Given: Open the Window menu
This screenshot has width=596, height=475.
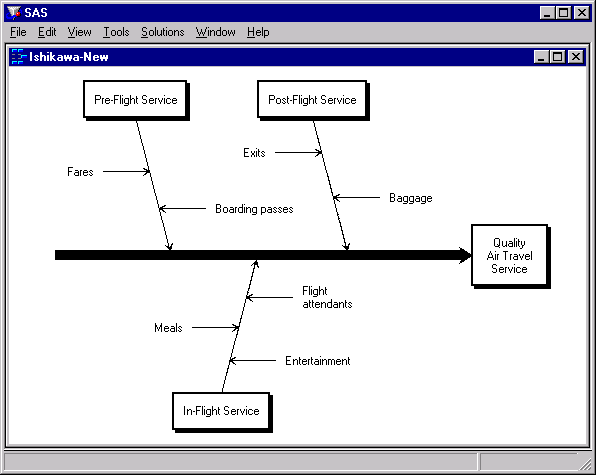Looking at the screenshot, I should click(x=216, y=32).
